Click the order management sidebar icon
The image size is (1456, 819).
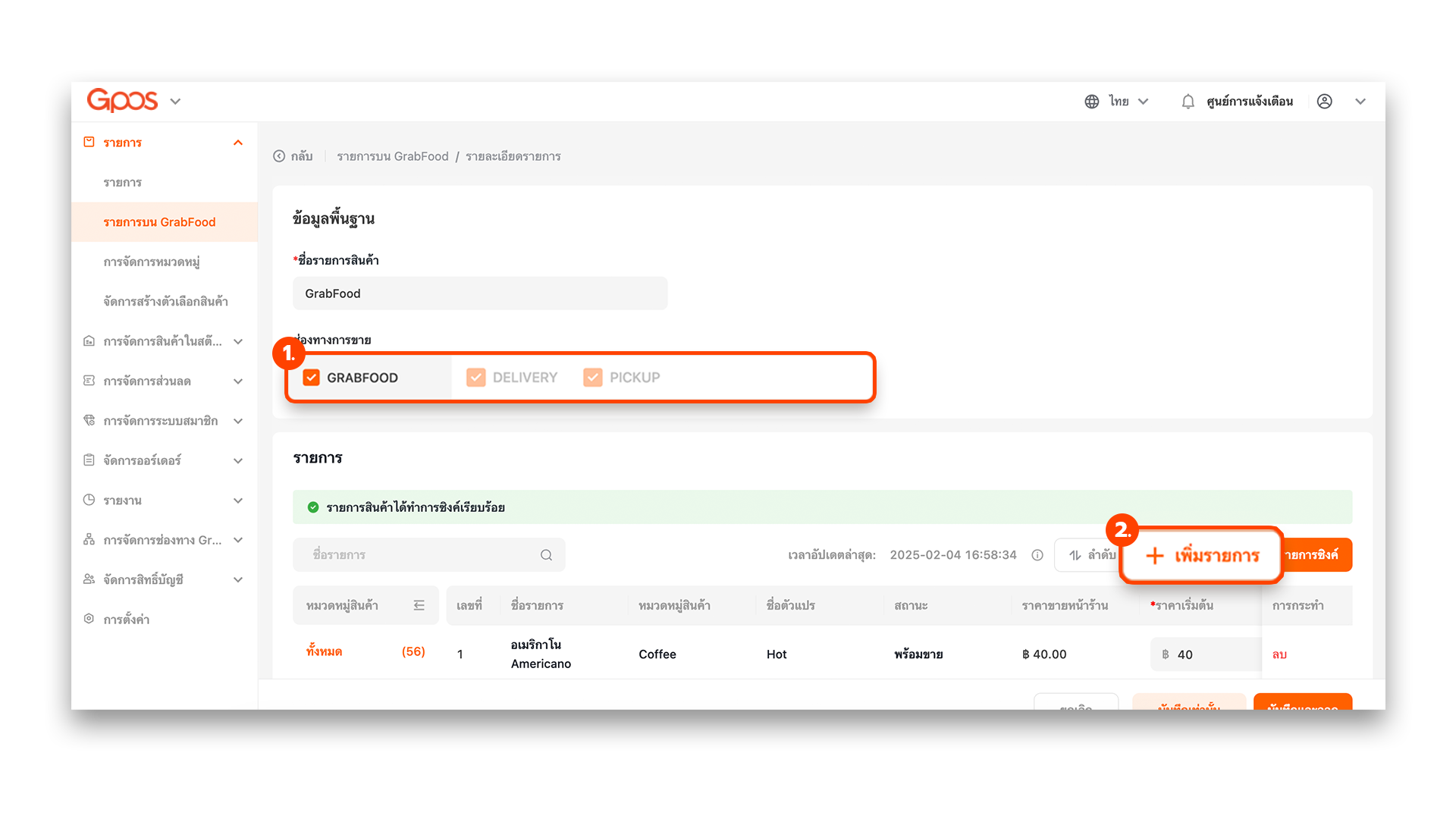(89, 460)
